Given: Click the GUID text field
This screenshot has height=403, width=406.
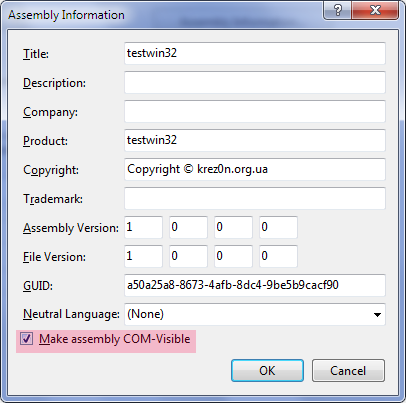Looking at the screenshot, I should point(255,285).
